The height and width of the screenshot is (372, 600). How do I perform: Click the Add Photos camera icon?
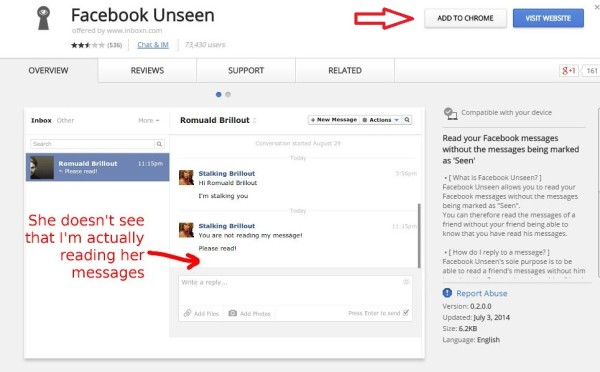coord(232,313)
